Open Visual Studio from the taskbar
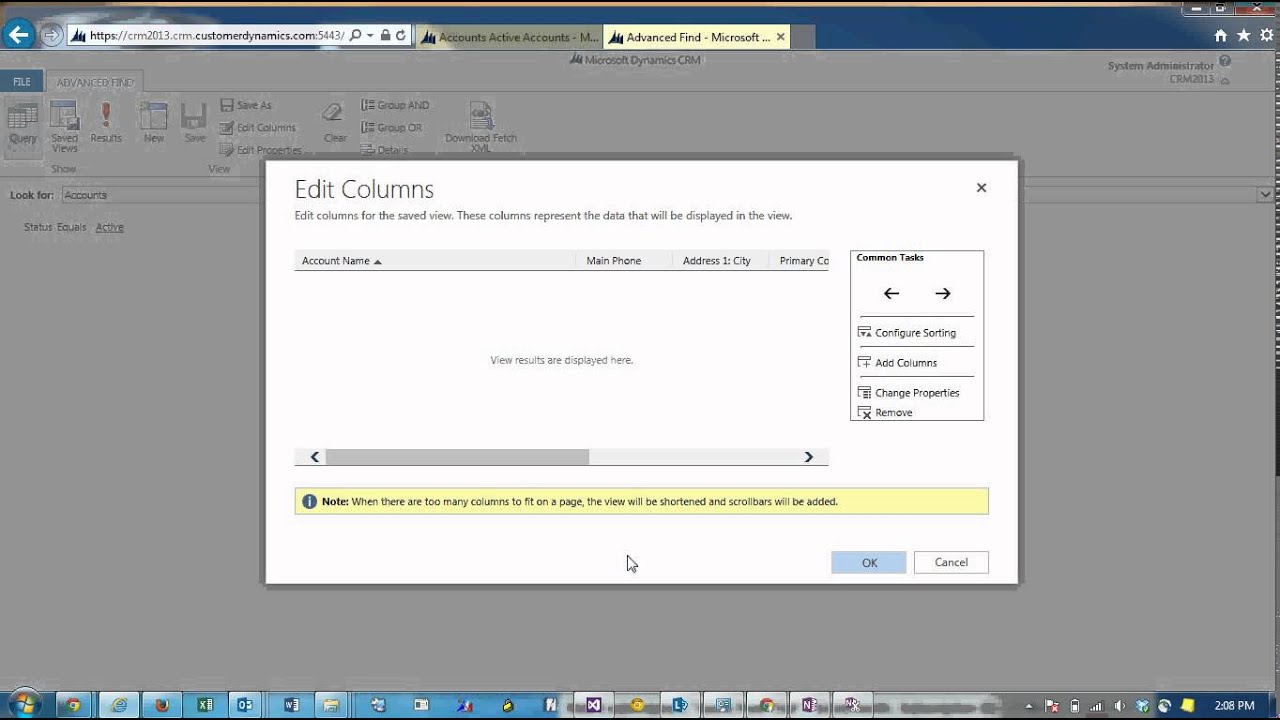The height and width of the screenshot is (720, 1280). pos(594,705)
